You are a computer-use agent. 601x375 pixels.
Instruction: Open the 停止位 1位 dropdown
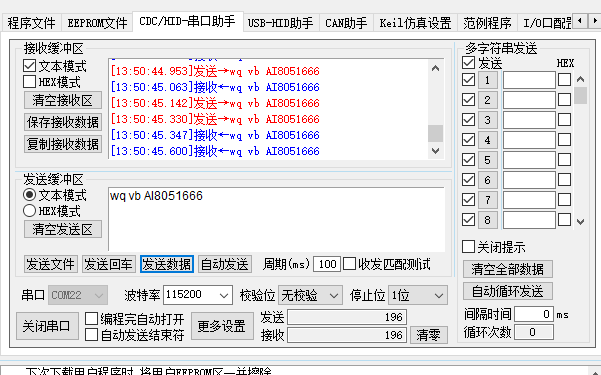click(x=418, y=295)
